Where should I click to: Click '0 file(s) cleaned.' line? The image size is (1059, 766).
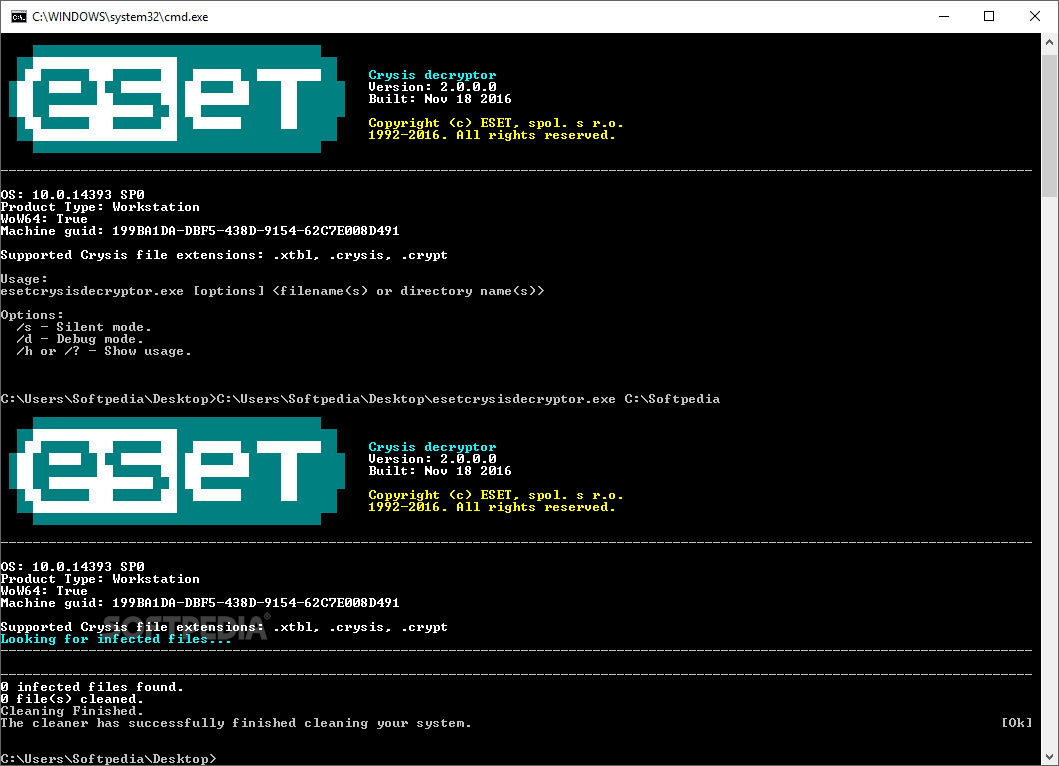pyautogui.click(x=72, y=699)
